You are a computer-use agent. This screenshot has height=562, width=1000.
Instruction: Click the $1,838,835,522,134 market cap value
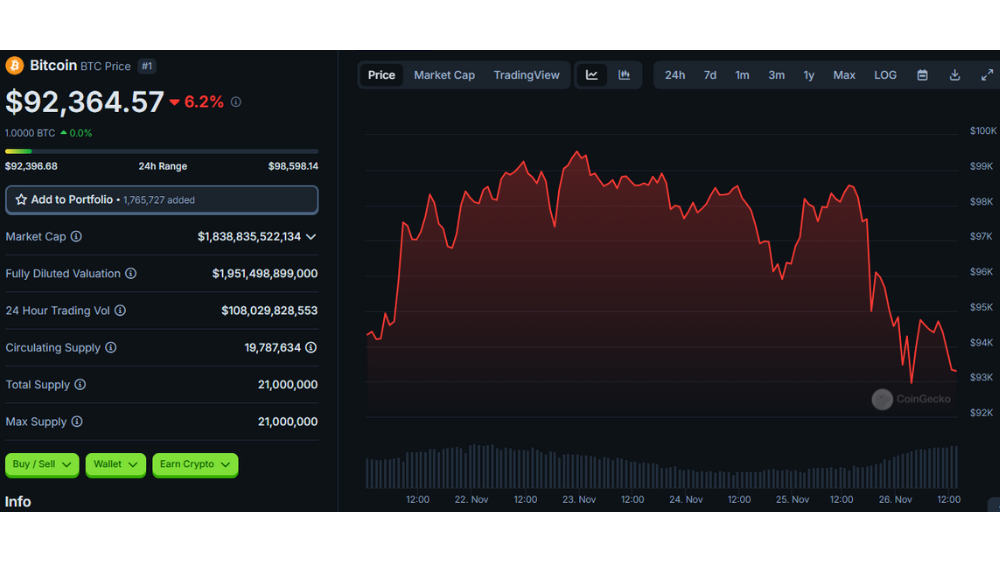[249, 237]
